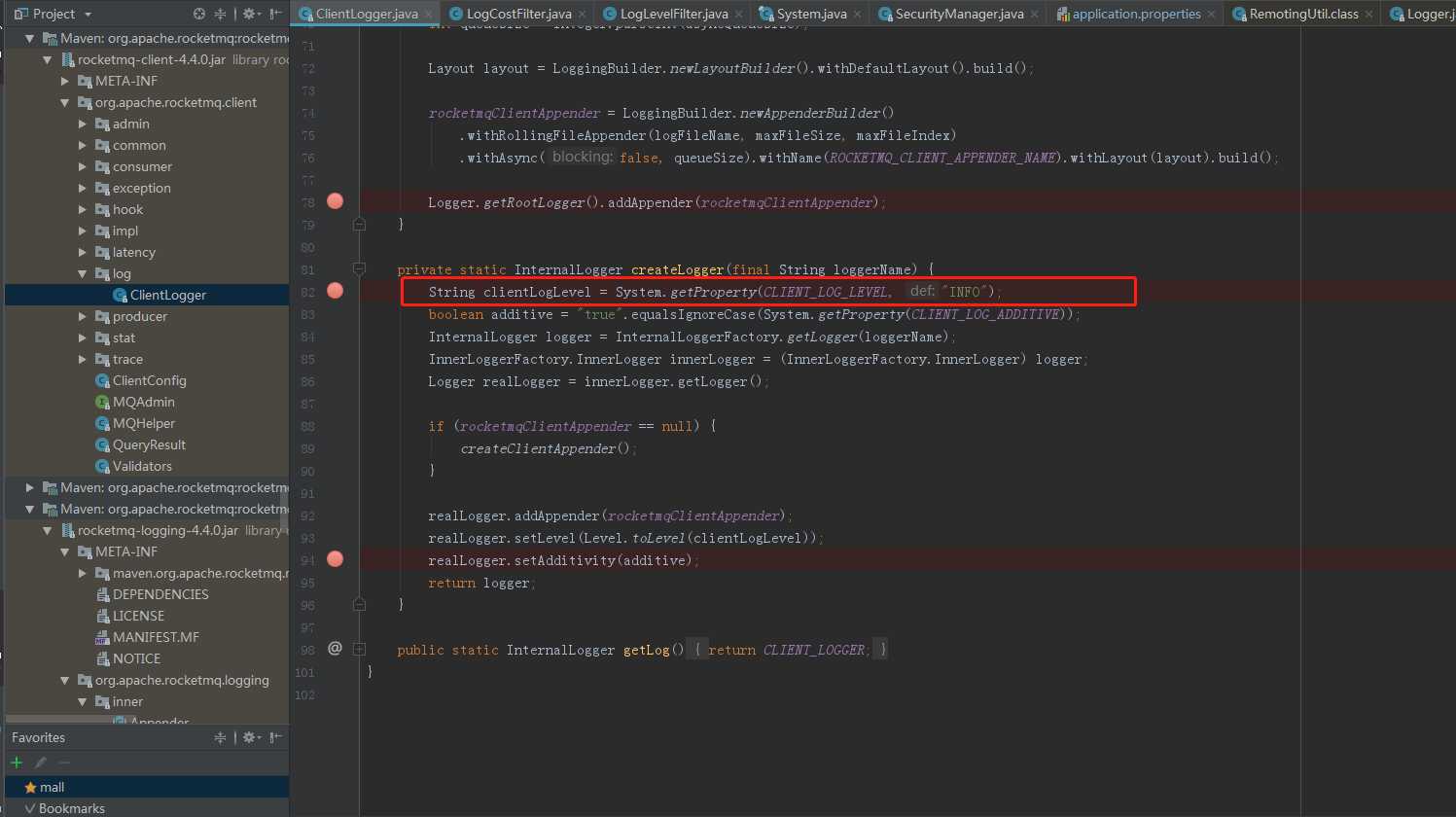Expand the producer package
Screen dimensions: 1456x817
pyautogui.click(x=83, y=316)
